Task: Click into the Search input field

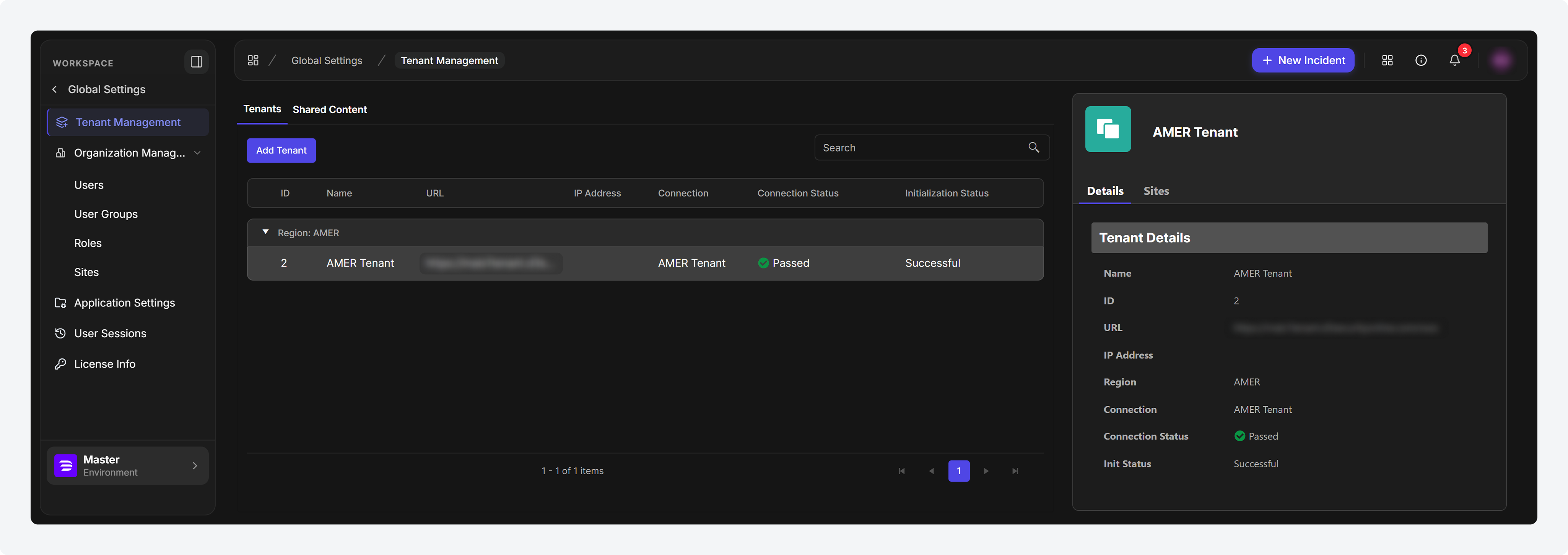Action: (x=931, y=147)
